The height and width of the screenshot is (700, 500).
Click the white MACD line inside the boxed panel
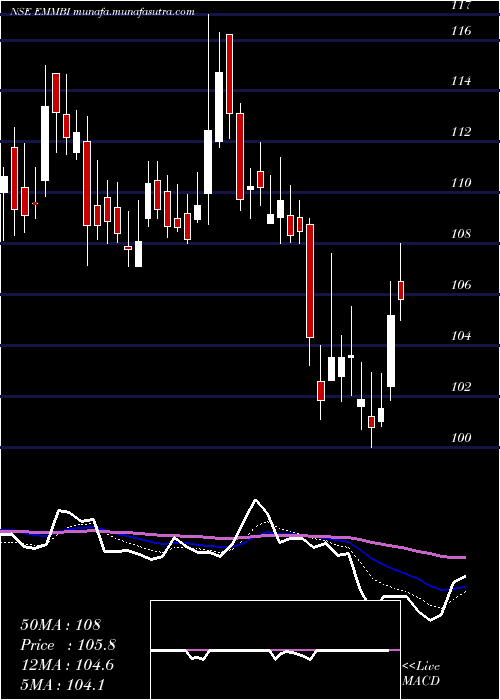[270, 652]
